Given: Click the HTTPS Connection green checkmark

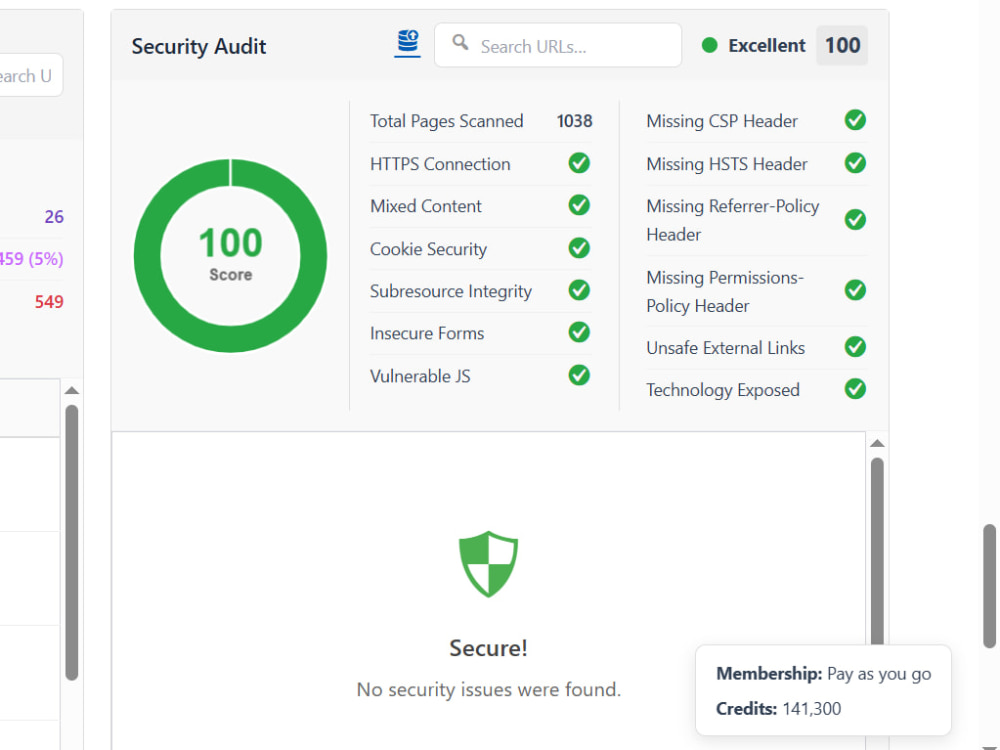Looking at the screenshot, I should (579, 163).
